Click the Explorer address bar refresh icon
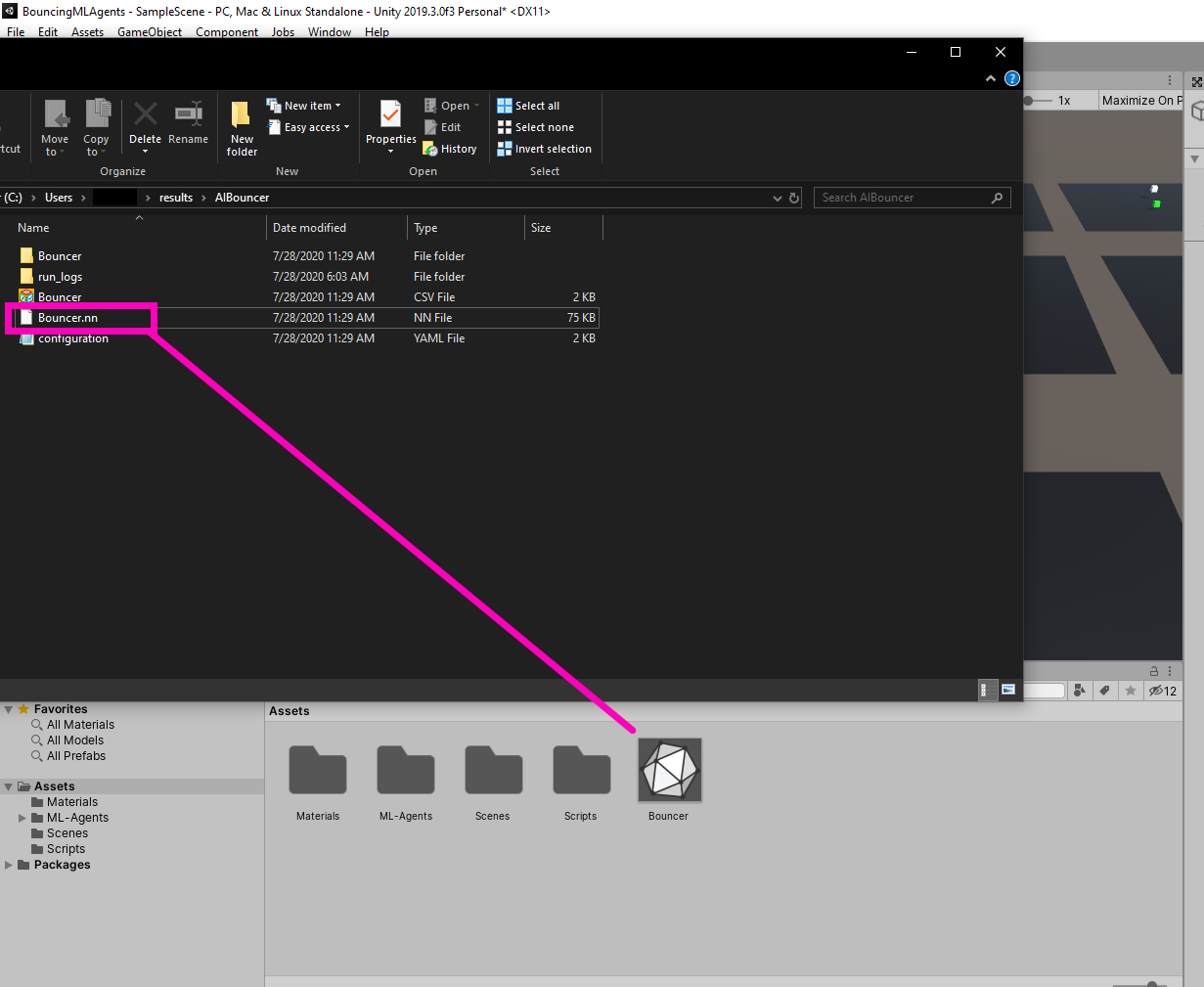1204x987 pixels. pos(794,198)
